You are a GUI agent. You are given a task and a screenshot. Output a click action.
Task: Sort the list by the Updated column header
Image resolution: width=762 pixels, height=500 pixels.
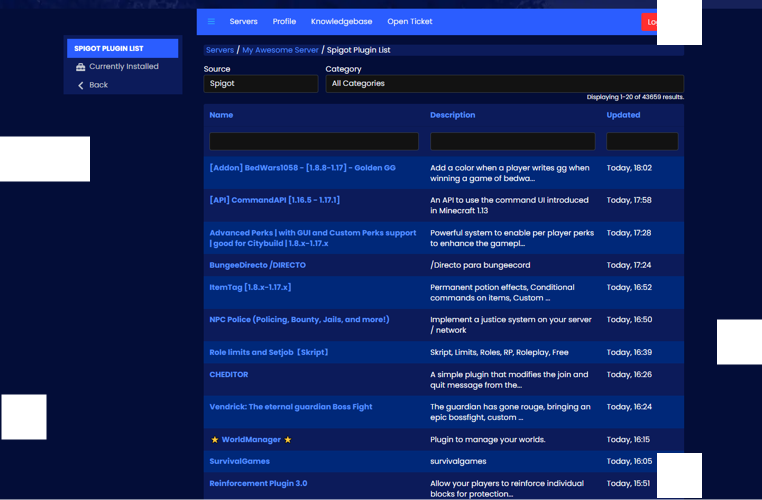(x=623, y=115)
